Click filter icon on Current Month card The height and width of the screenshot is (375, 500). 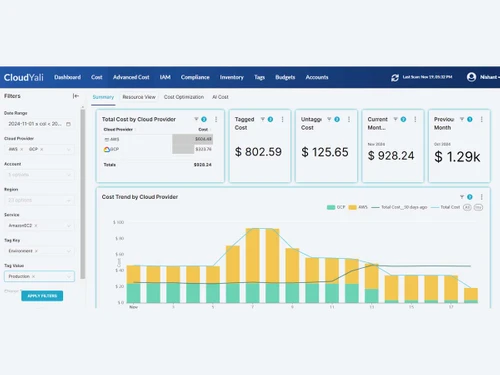(x=396, y=119)
